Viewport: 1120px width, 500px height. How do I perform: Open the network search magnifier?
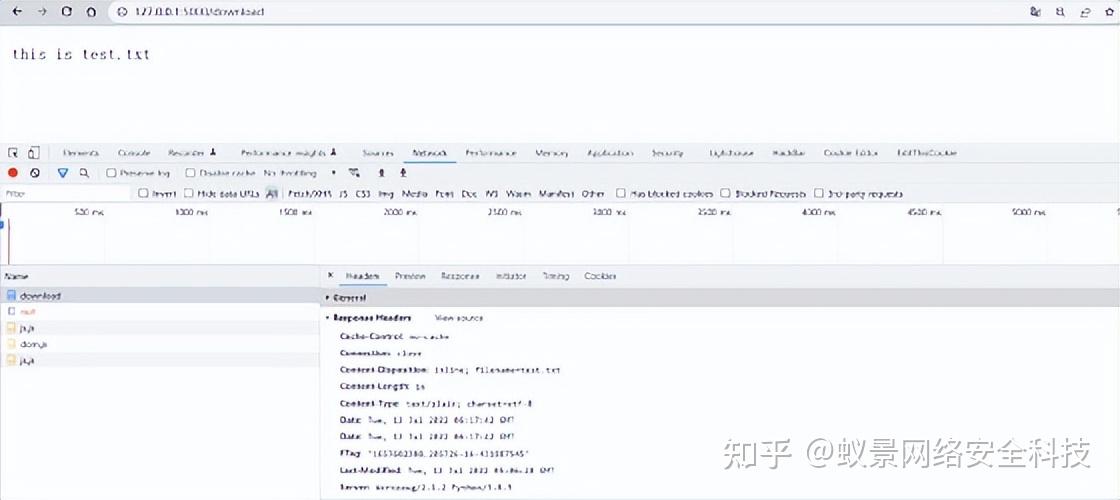coord(84,173)
